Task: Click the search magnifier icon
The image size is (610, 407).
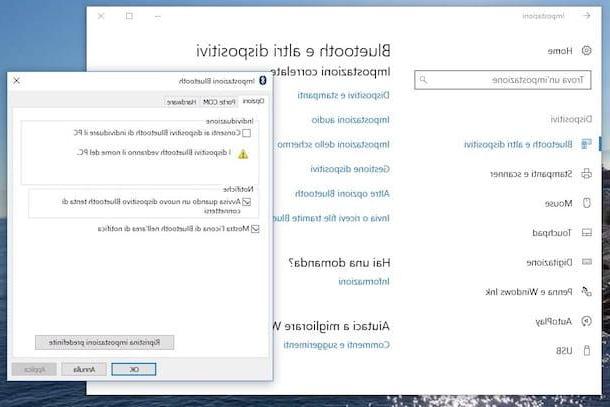Action: tap(423, 80)
